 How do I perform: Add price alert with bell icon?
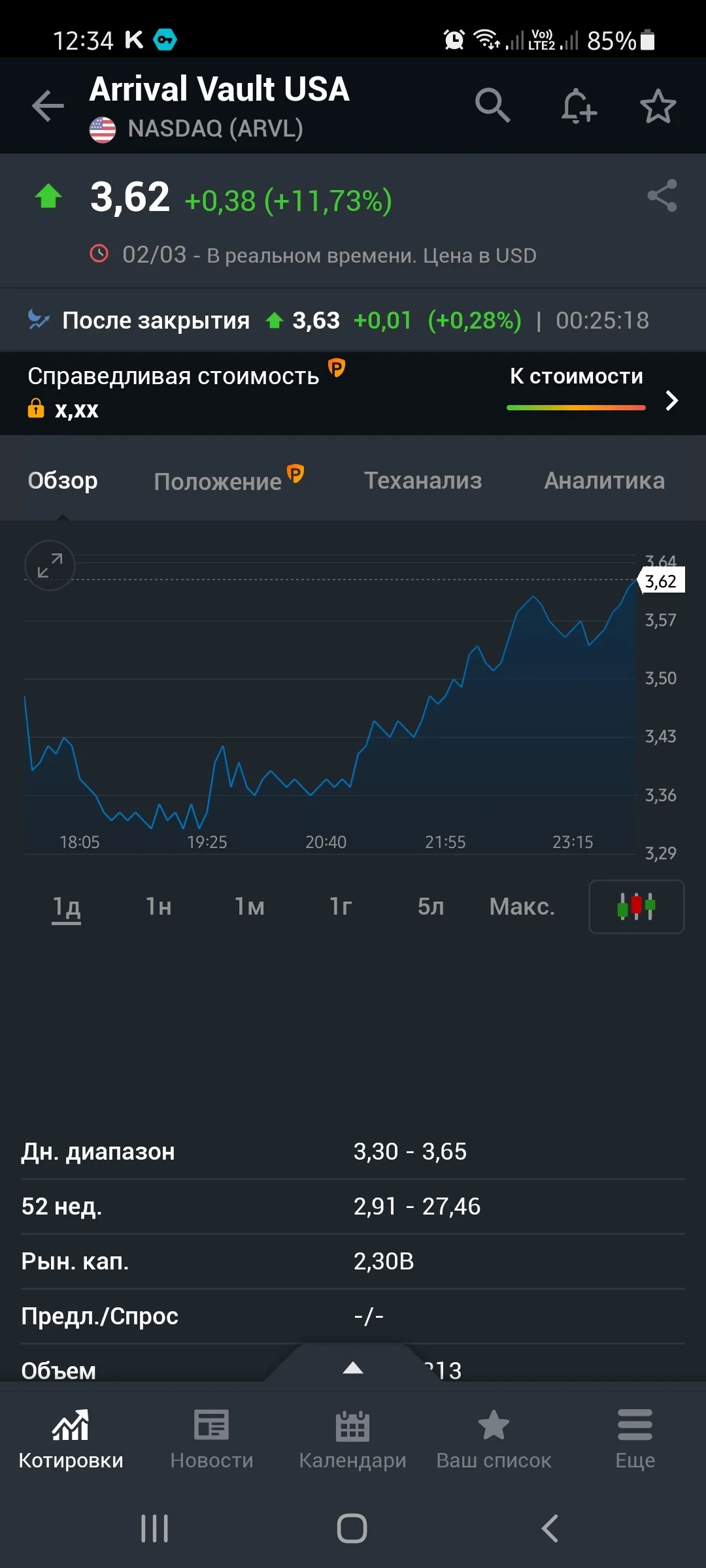[579, 106]
